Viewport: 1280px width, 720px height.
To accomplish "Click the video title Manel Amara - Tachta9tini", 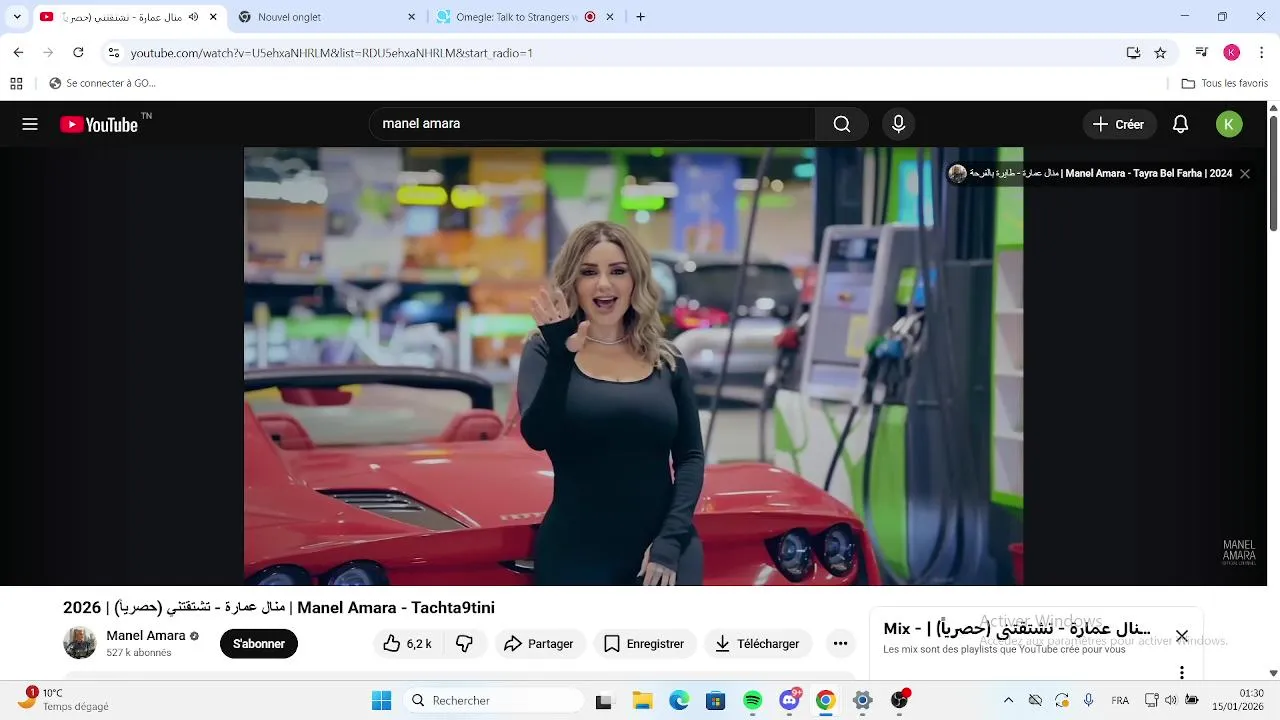I will click(x=279, y=607).
